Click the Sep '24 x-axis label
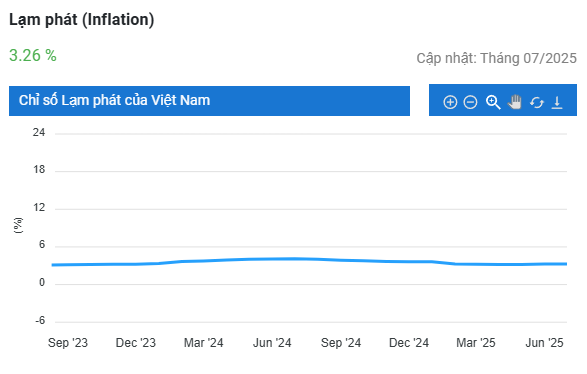This screenshot has width=587, height=374. click(341, 343)
